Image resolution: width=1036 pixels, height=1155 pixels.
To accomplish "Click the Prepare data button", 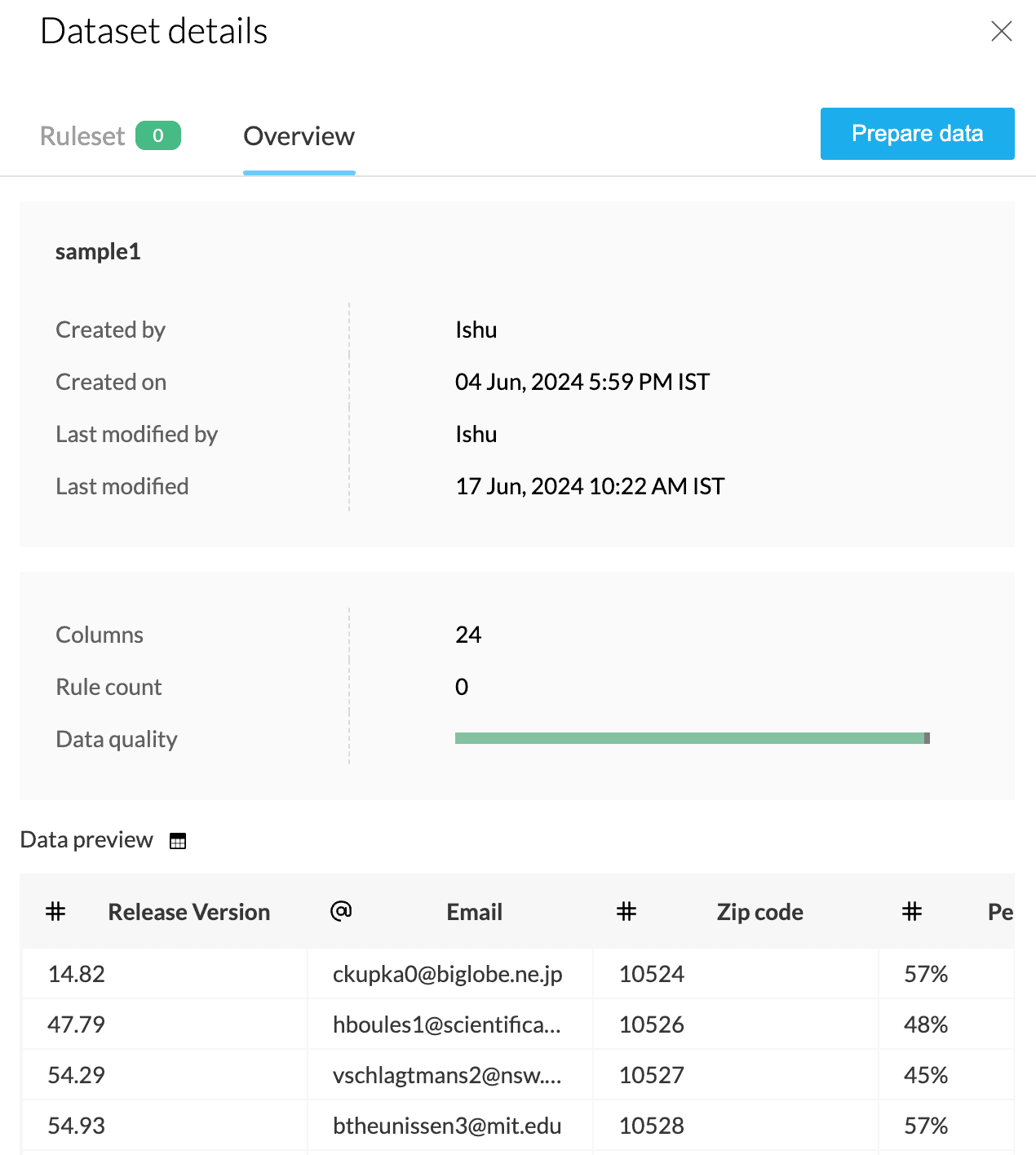I will coord(917,134).
